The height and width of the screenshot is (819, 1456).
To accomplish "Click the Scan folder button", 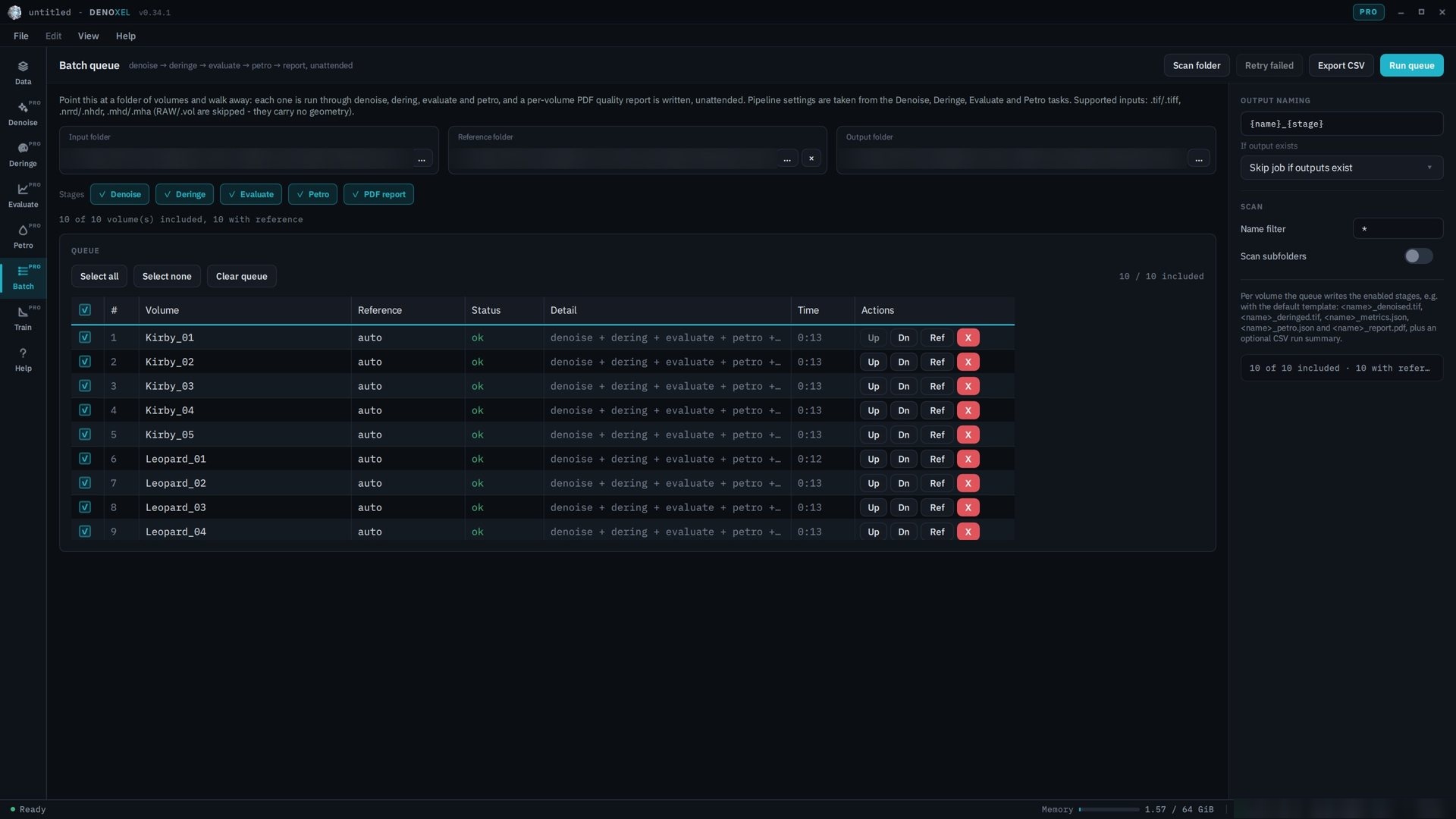I will tap(1197, 65).
